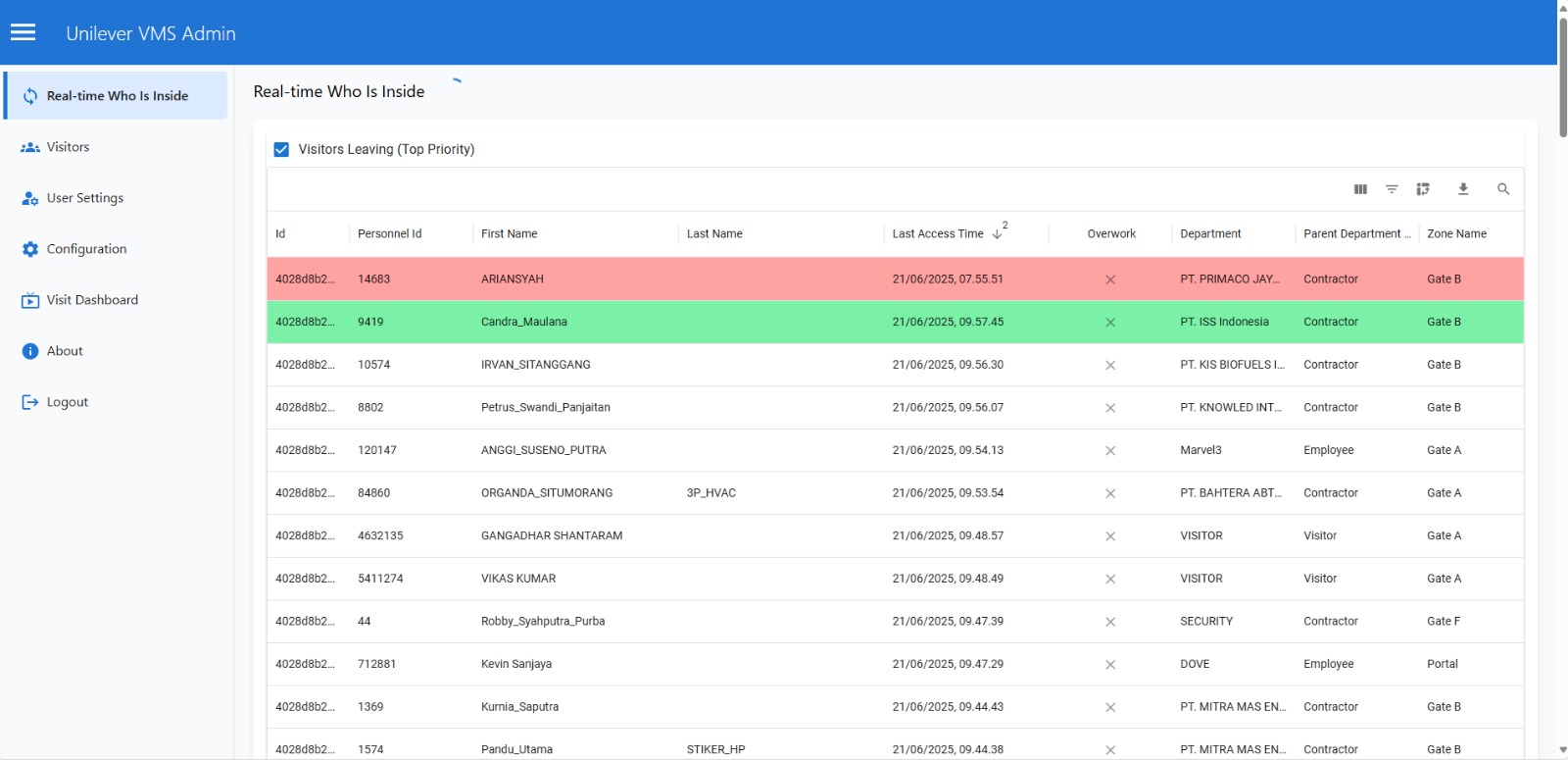Click the About info icon in sidebar

(x=30, y=351)
